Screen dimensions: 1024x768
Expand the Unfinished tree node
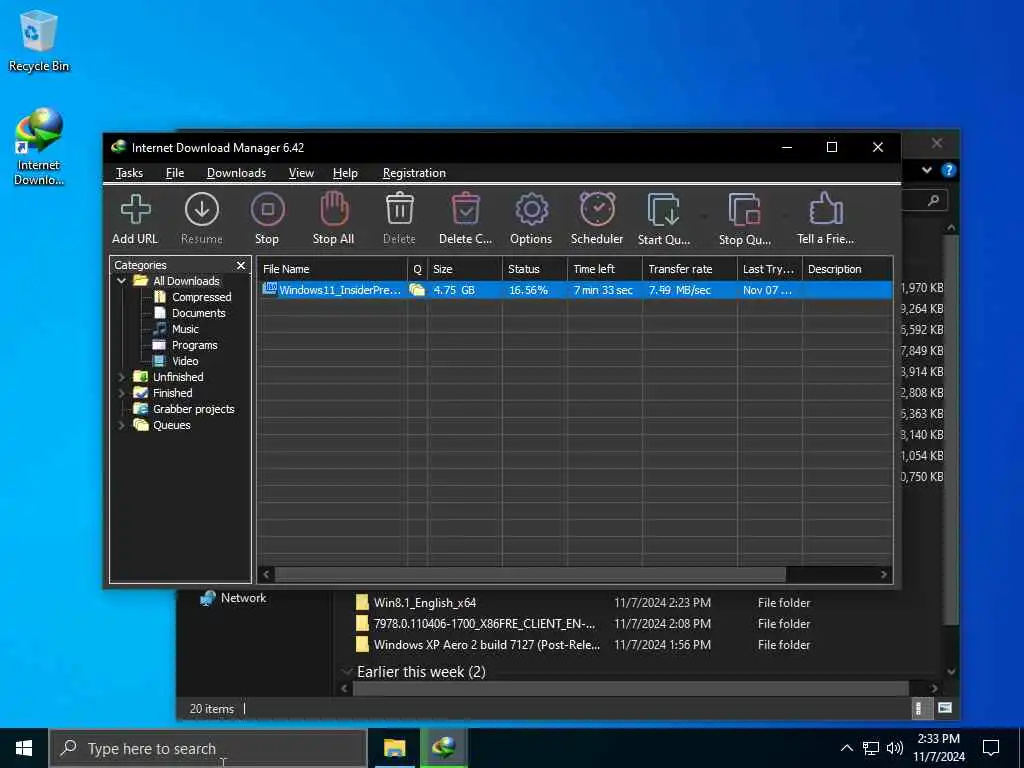click(121, 377)
